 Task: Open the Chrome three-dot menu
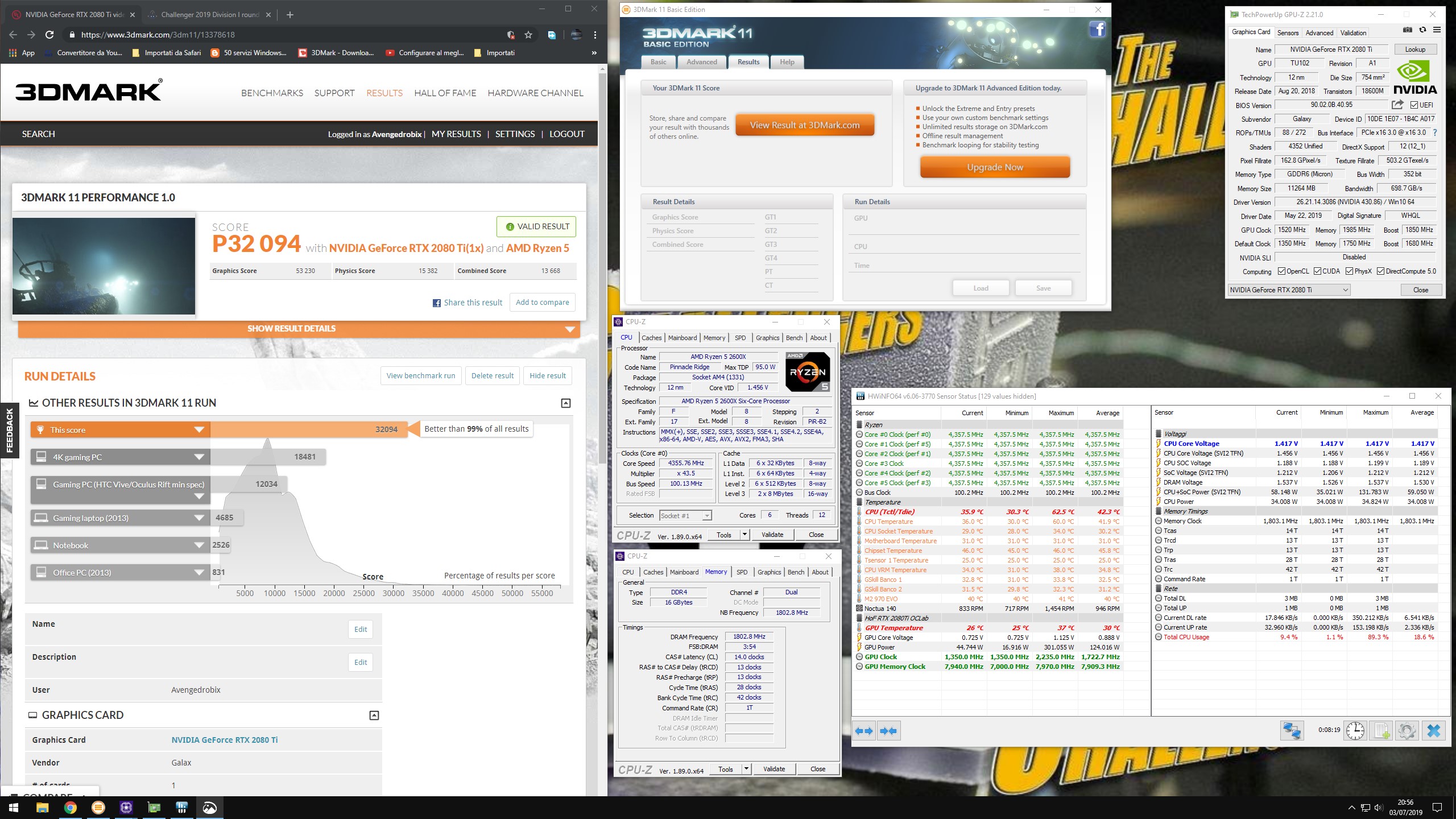click(595, 35)
